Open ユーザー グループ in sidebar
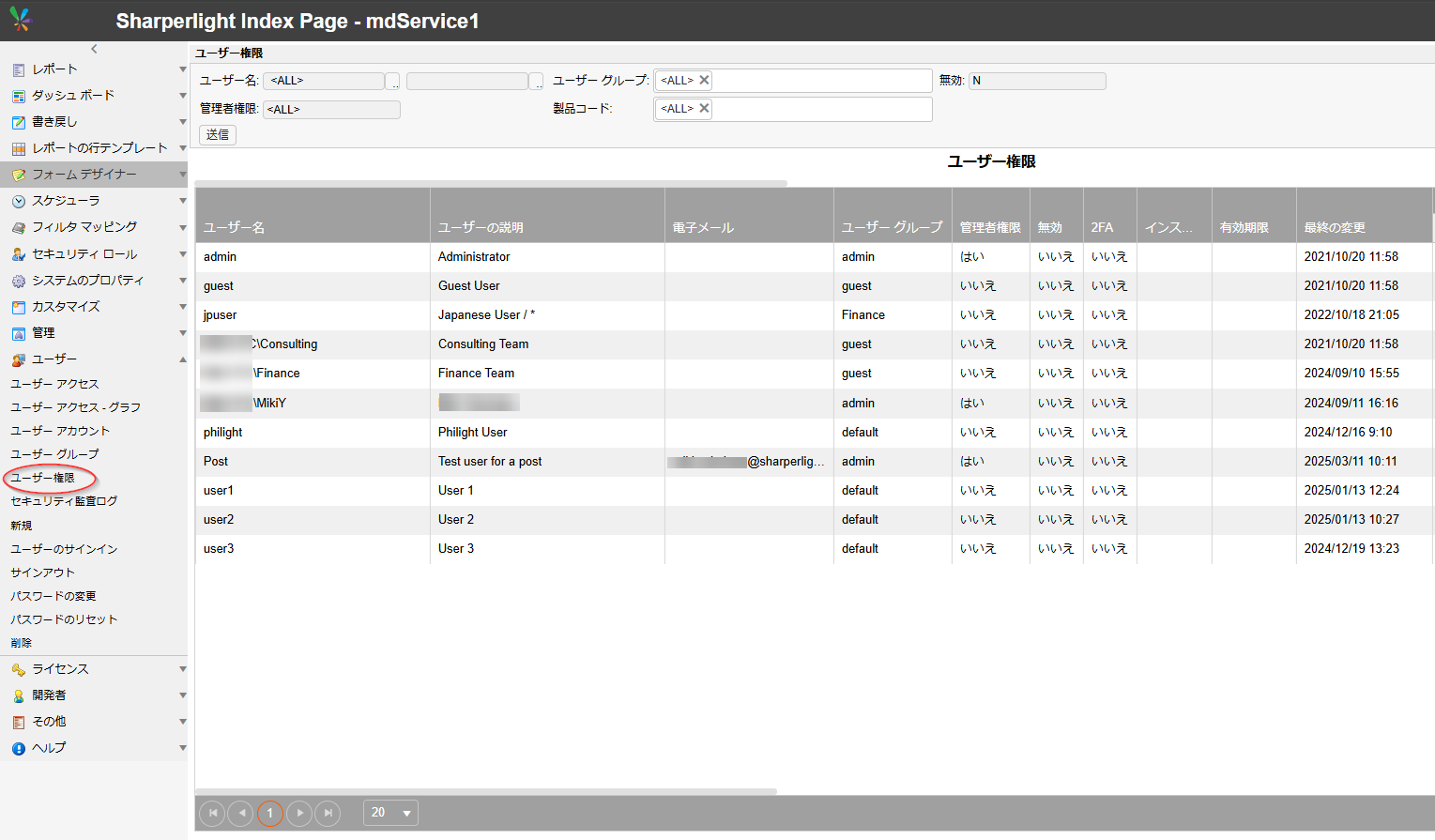This screenshot has width=1435, height=840. pyautogui.click(x=54, y=454)
